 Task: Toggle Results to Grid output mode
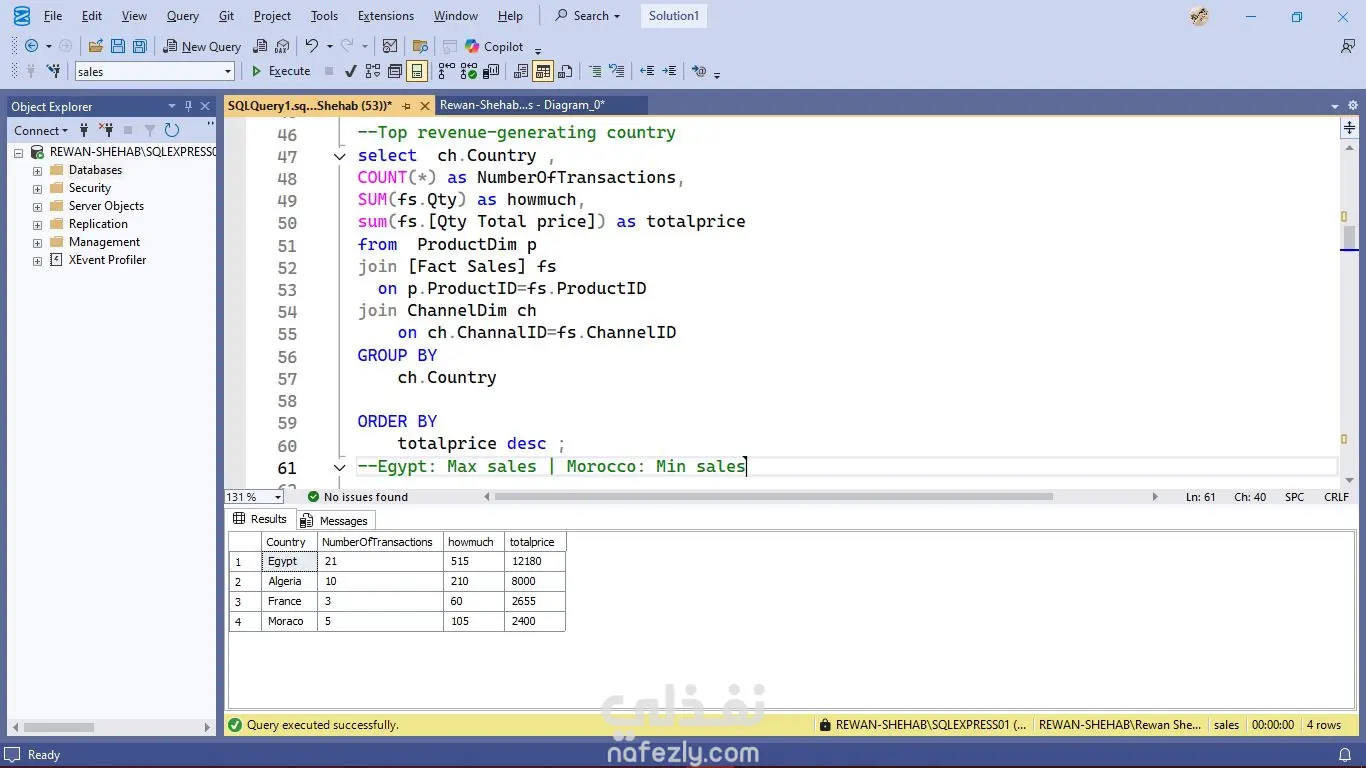point(543,71)
